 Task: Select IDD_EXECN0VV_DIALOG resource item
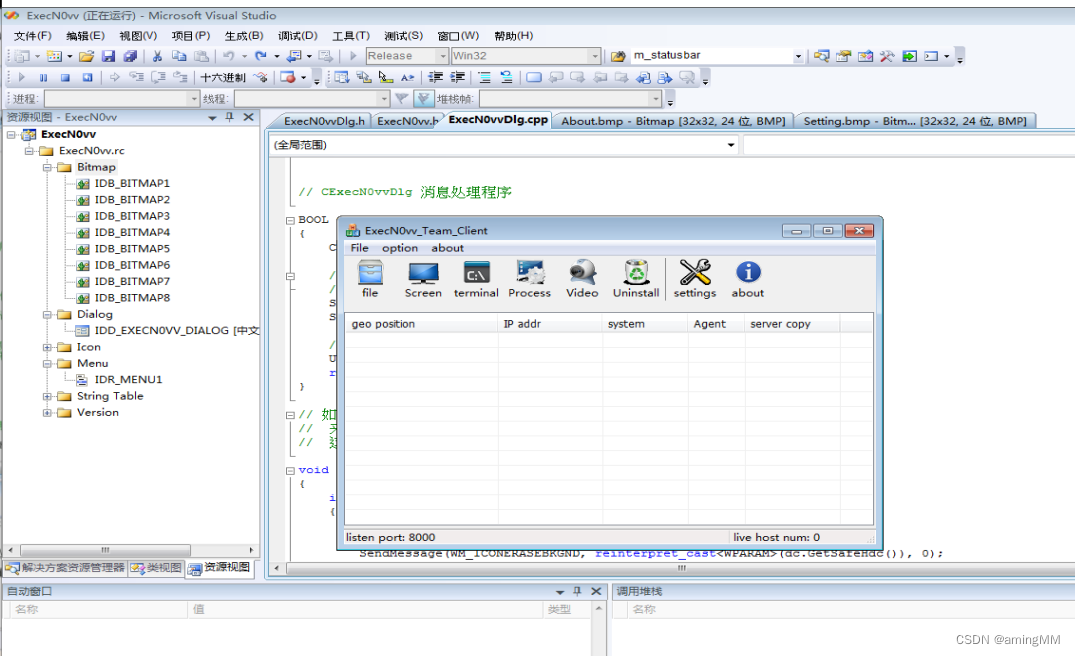[176, 330]
